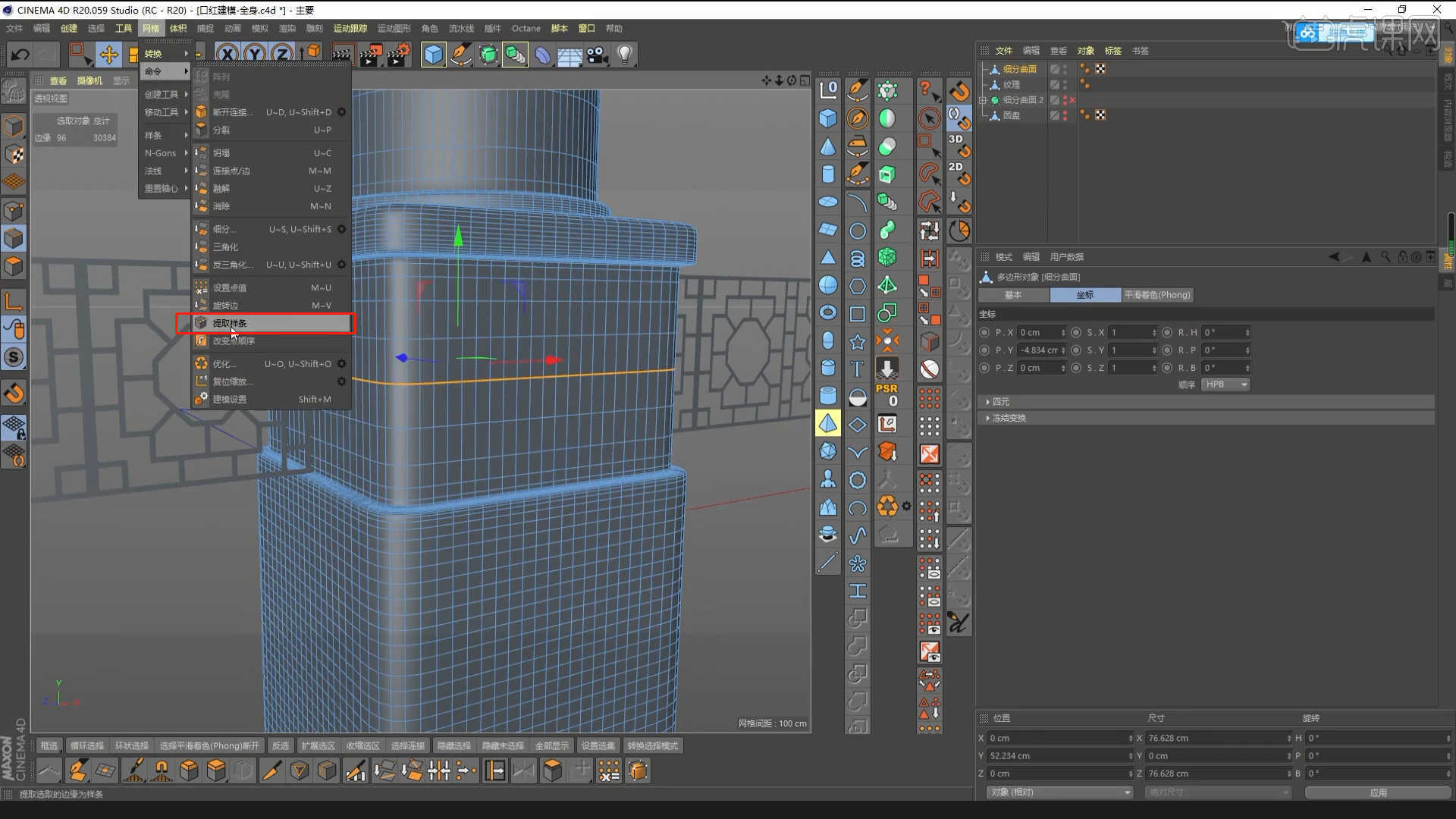This screenshot has width=1456, height=819.
Task: Choose 分裂 menu entry
Action: [271, 130]
